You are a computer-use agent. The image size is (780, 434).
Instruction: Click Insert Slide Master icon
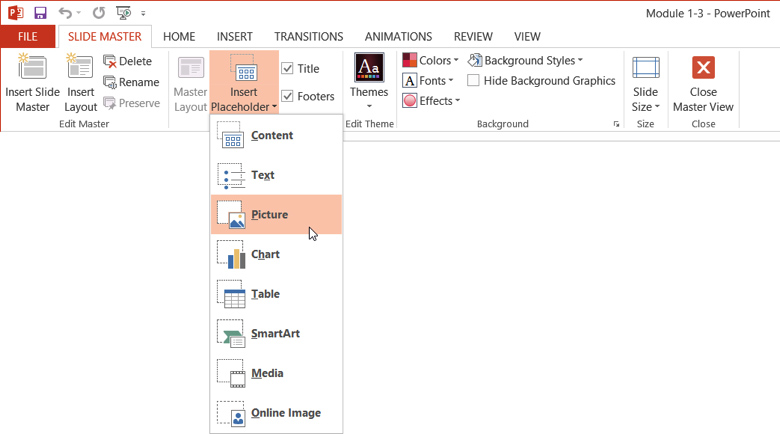32,68
